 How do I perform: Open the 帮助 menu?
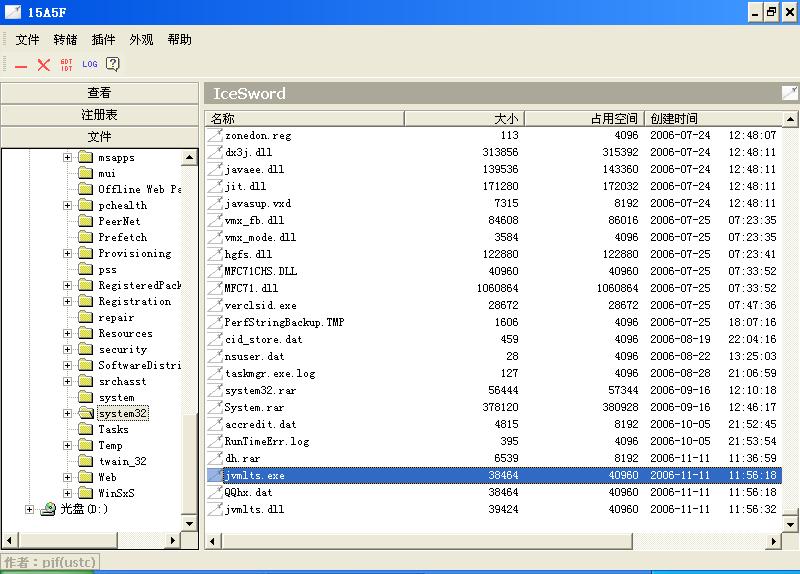pyautogui.click(x=179, y=40)
